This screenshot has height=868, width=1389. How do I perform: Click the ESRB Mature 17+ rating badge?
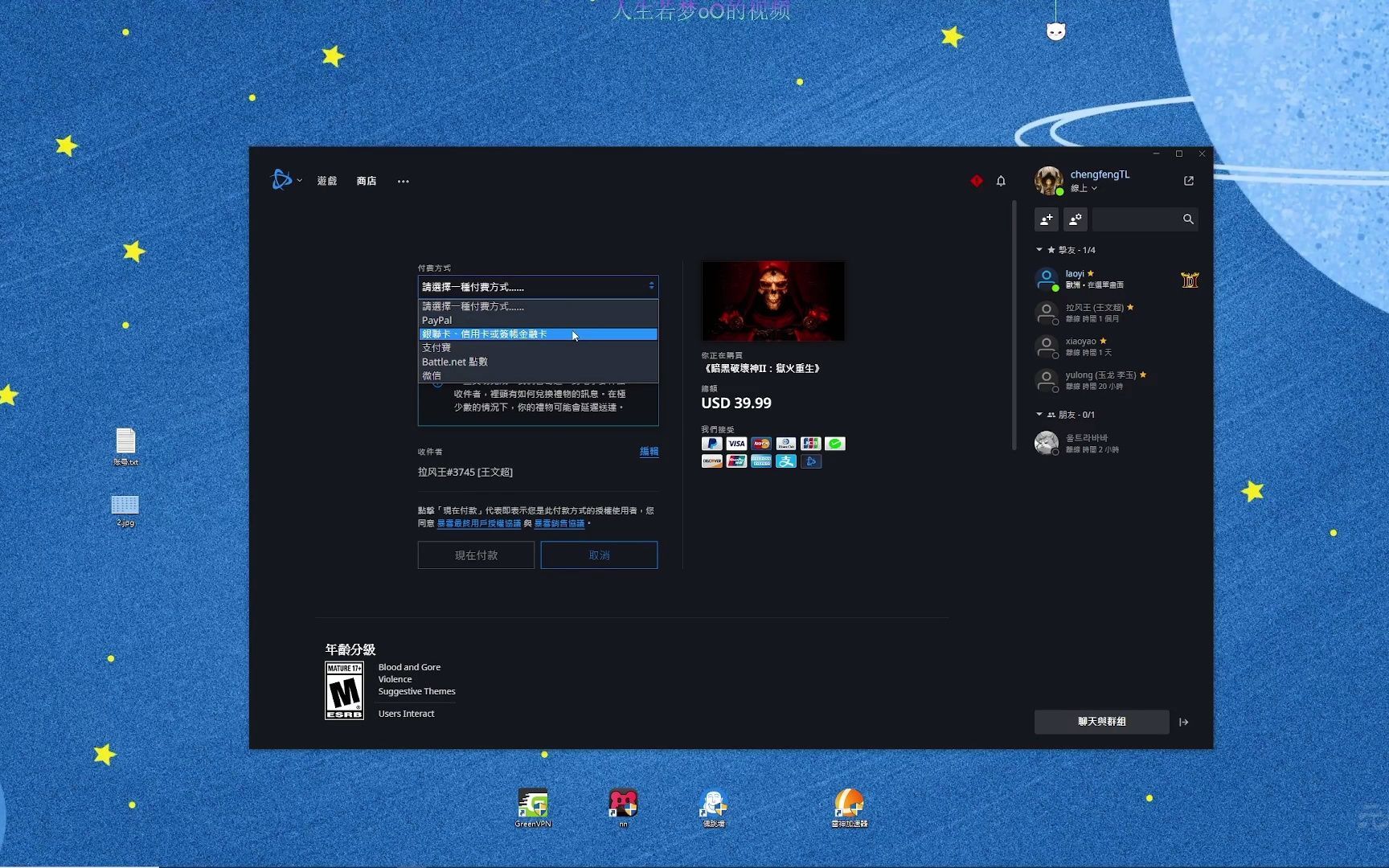344,690
